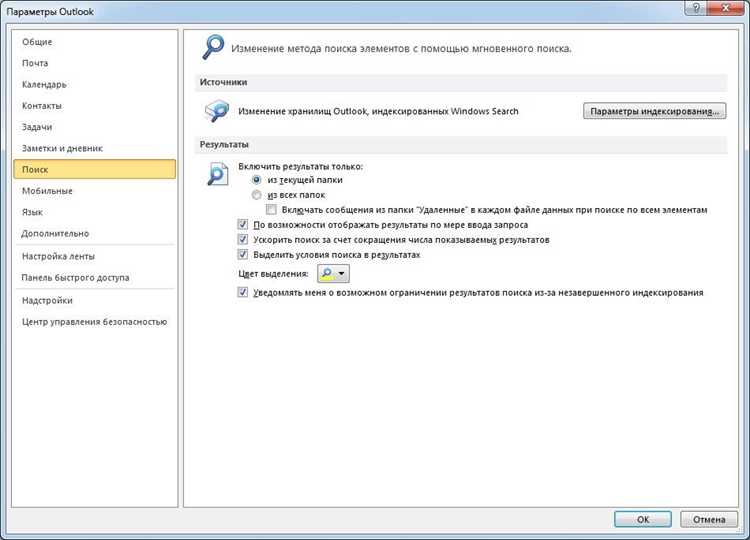750x540 pixels.
Task: Open 'Панель быстрого доступа' category
Action: pyautogui.click(x=95, y=277)
